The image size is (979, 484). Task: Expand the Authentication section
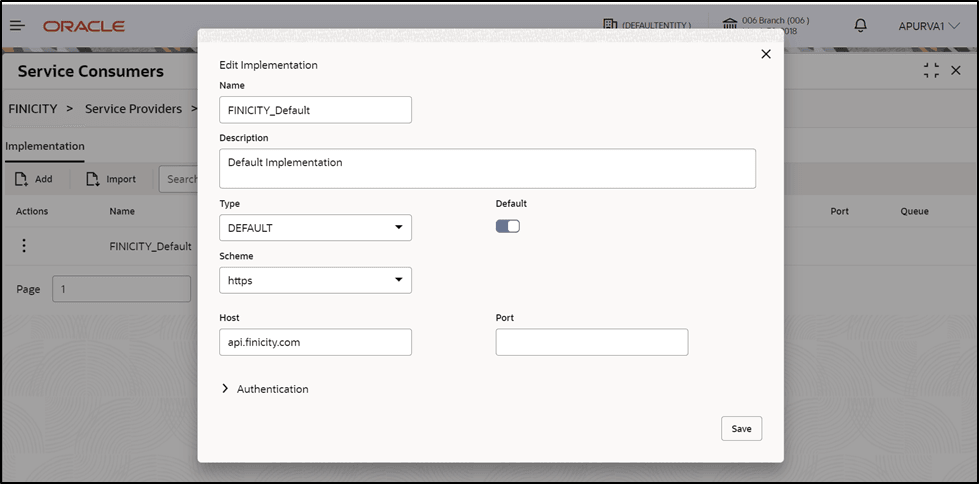pyautogui.click(x=225, y=389)
